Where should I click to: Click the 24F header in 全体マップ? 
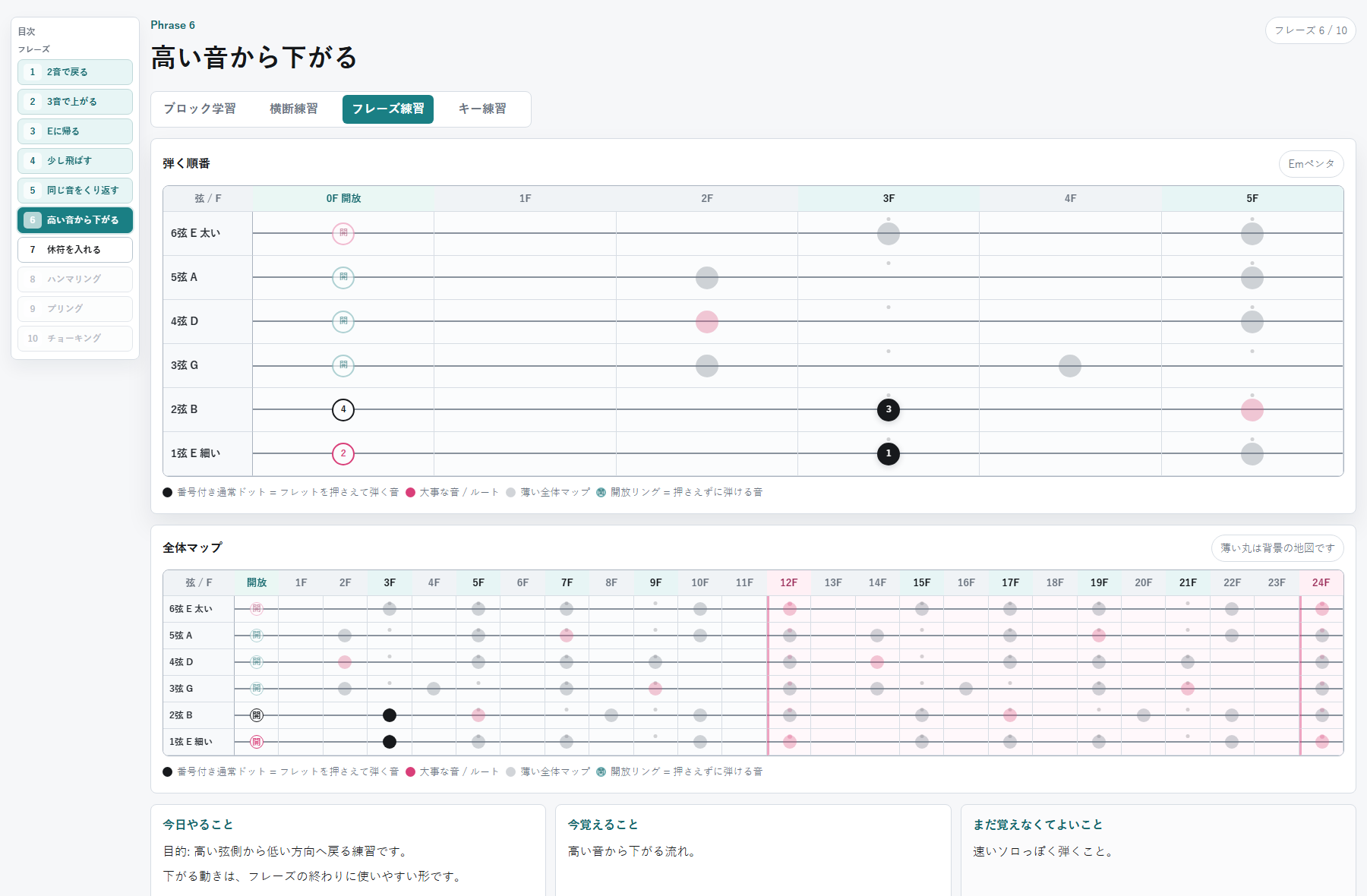[x=1321, y=583]
